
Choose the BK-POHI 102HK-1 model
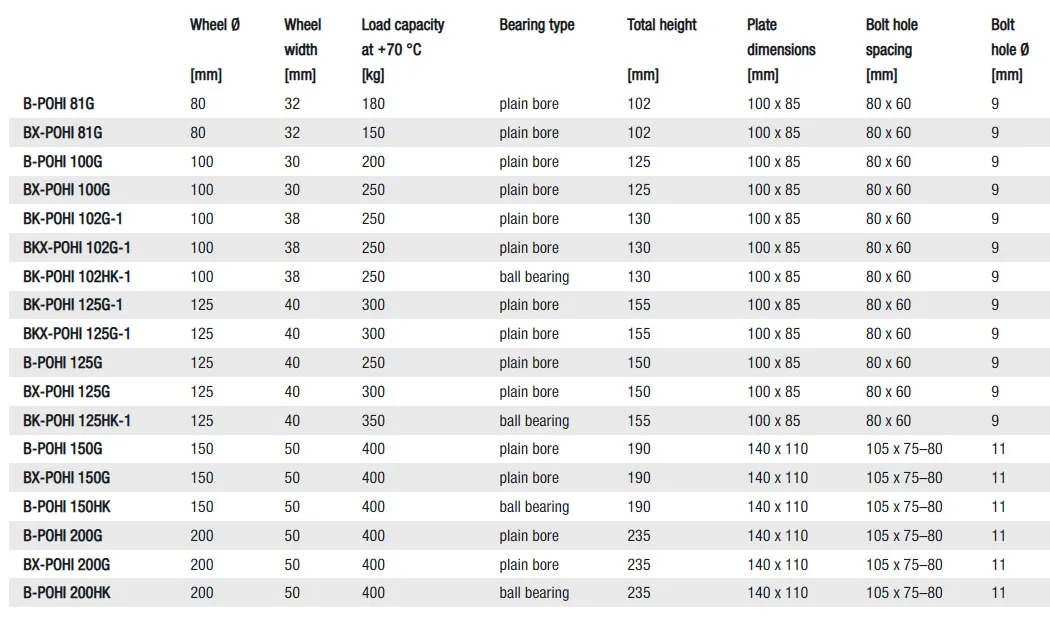pos(76,277)
